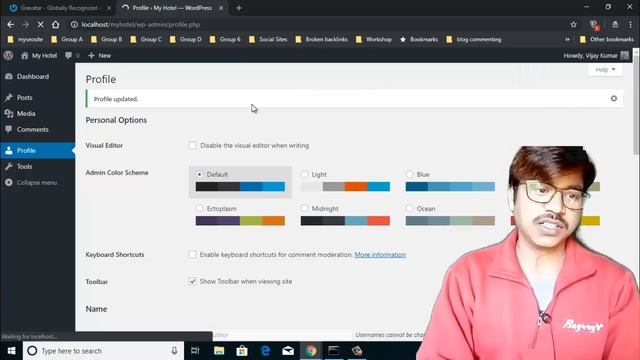This screenshot has width=640, height=360.
Task: Open Profile menu in sidebar
Action: click(38, 151)
